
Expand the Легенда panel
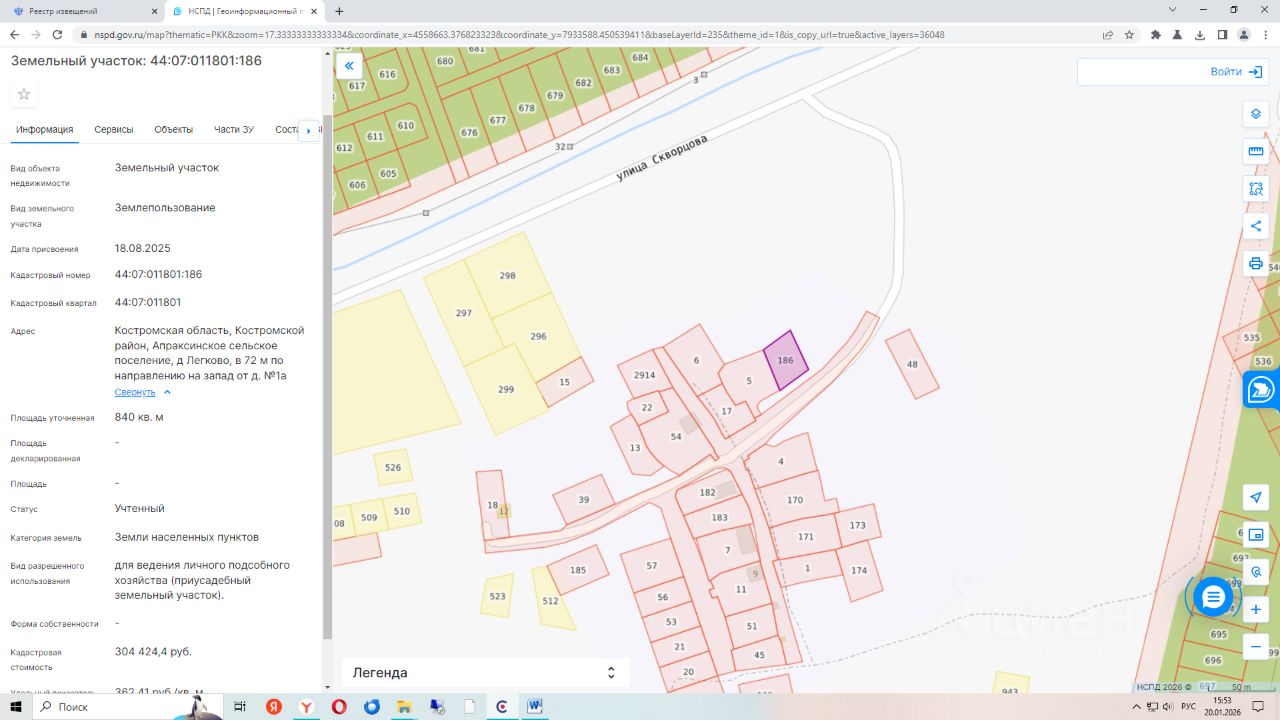coord(610,673)
